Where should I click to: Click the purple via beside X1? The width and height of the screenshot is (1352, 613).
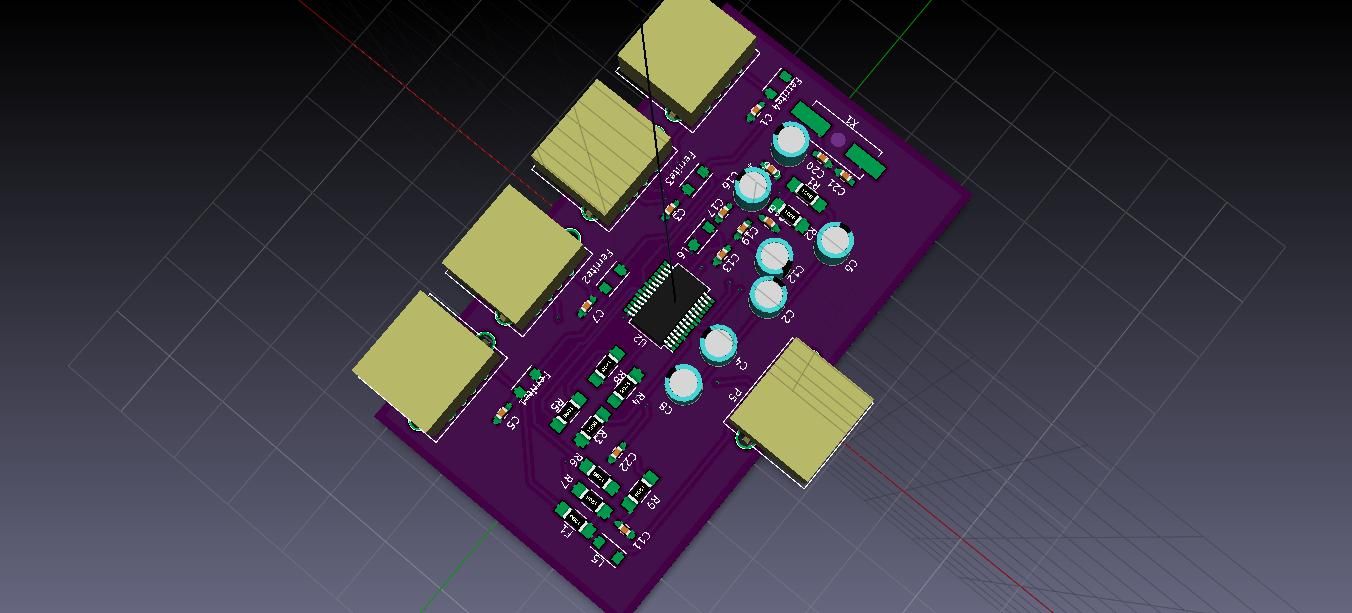point(836,141)
